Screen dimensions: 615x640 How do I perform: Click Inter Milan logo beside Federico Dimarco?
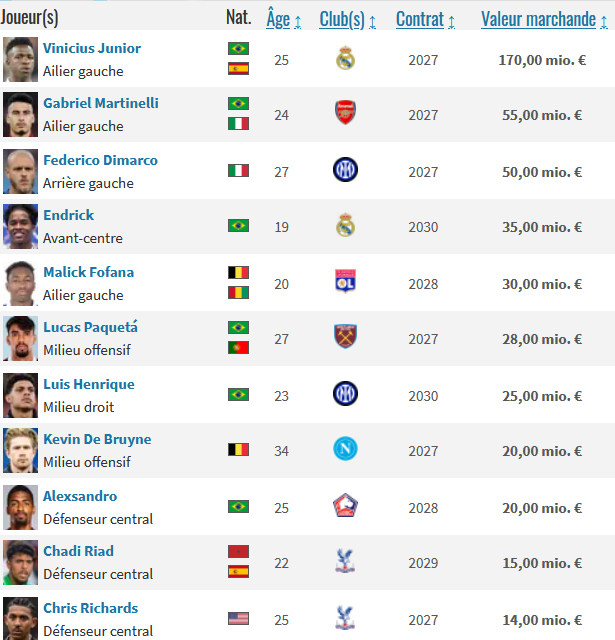[345, 169]
